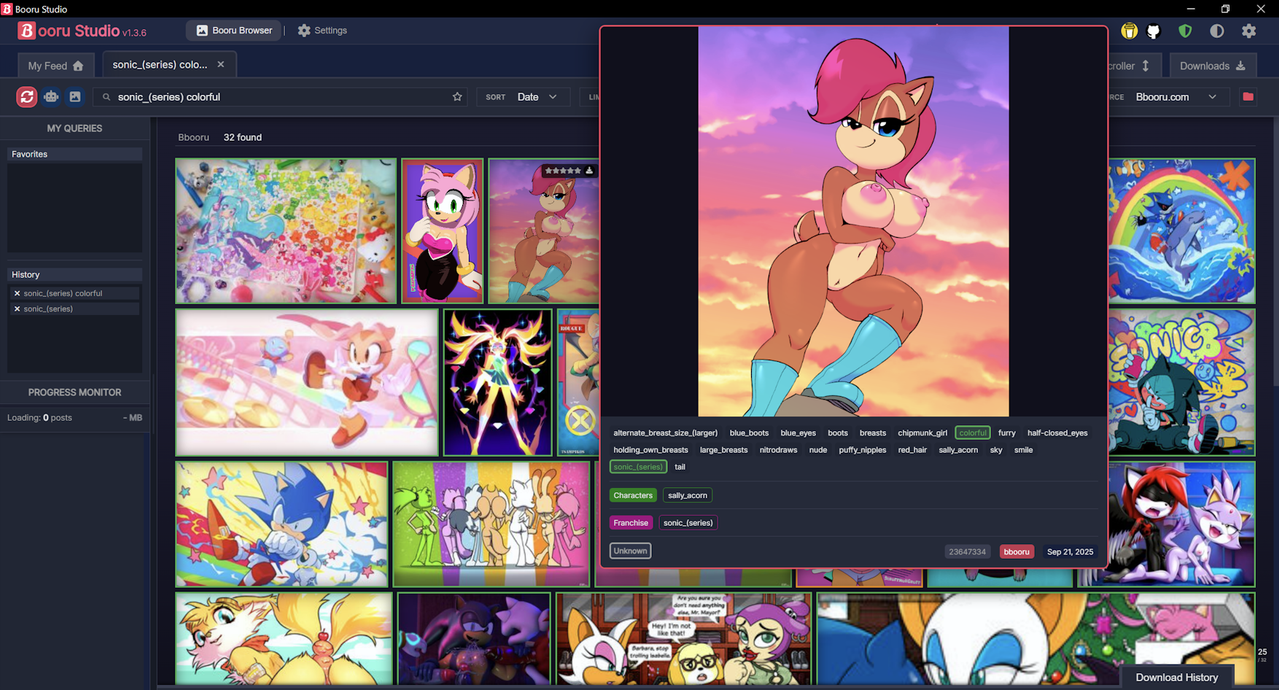
Task: Click the 'half-closed_eyes' tag
Action: [x=1057, y=433]
